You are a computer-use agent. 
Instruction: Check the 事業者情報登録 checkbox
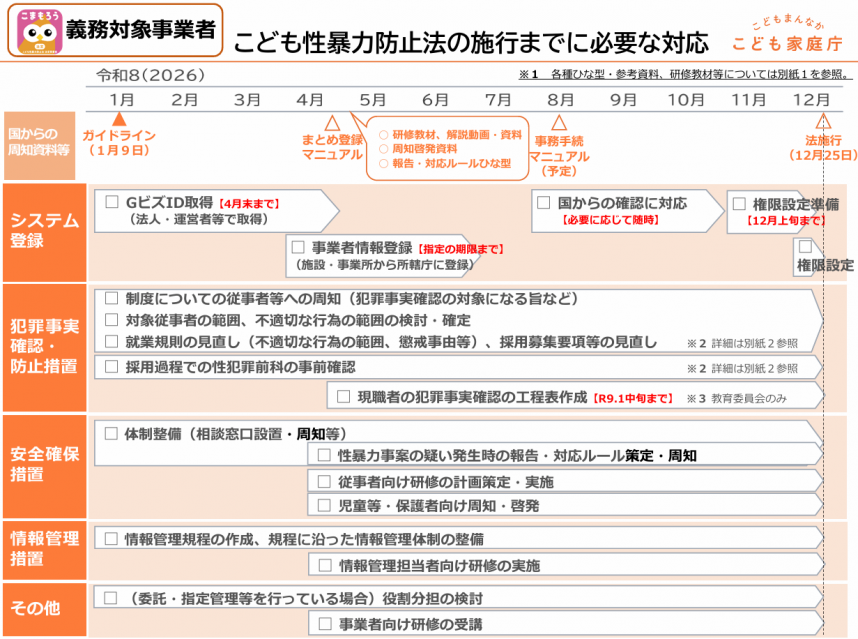pos(298,247)
